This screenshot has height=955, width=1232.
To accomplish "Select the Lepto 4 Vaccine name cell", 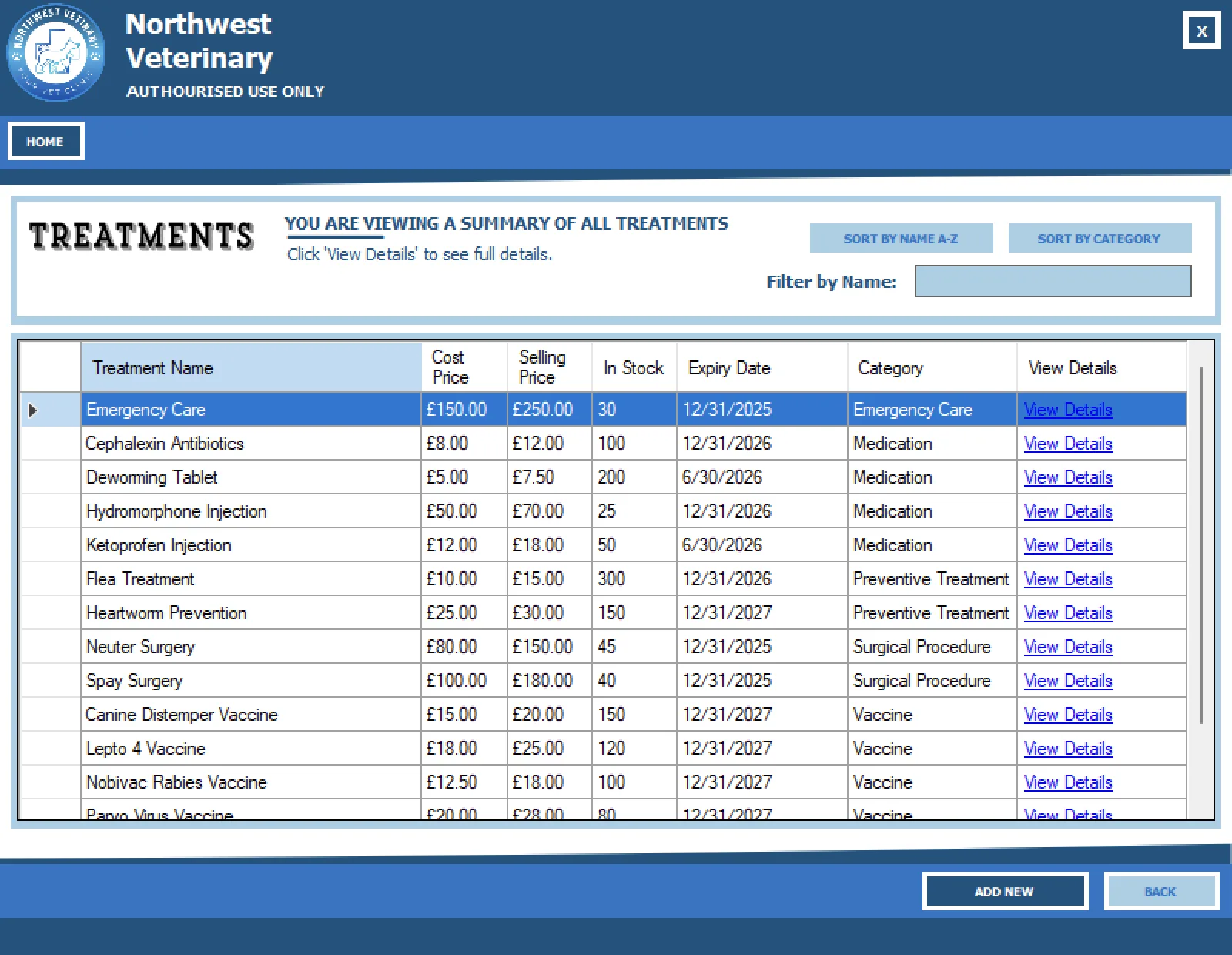I will 251,749.
